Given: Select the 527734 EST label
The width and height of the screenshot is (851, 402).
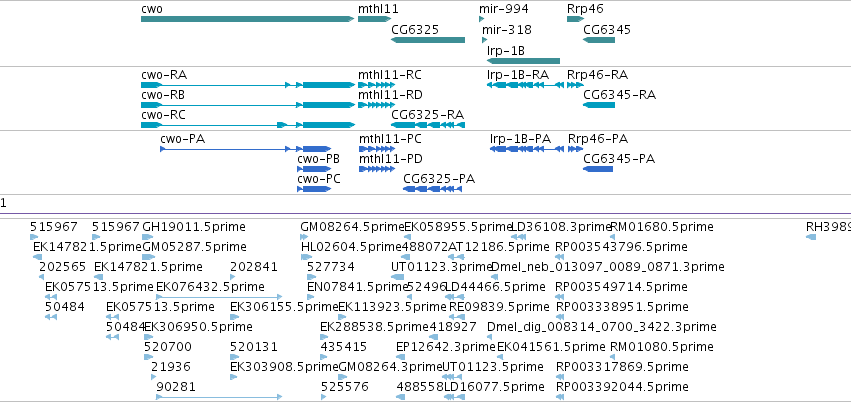Looking at the screenshot, I should [x=331, y=266].
